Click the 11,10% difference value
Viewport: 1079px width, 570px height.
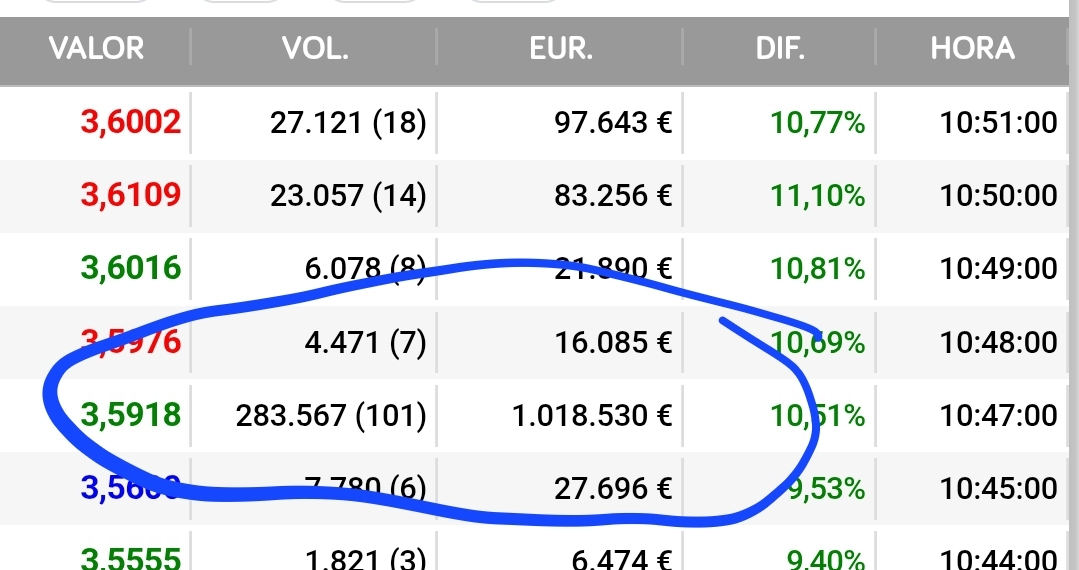[x=818, y=196]
